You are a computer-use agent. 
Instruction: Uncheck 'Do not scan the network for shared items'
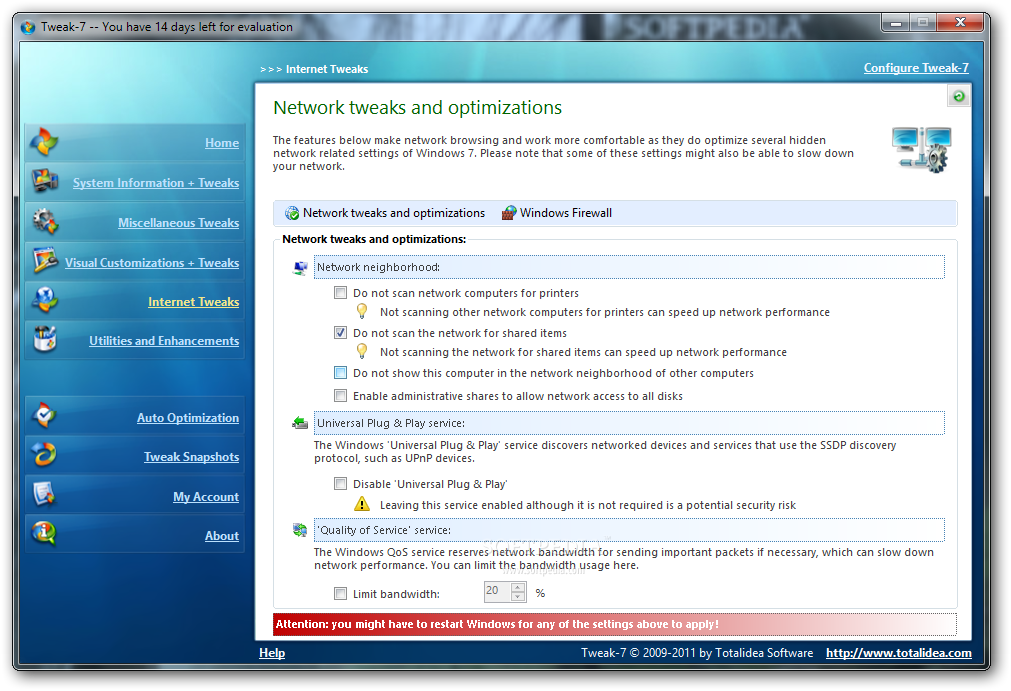[x=340, y=333]
